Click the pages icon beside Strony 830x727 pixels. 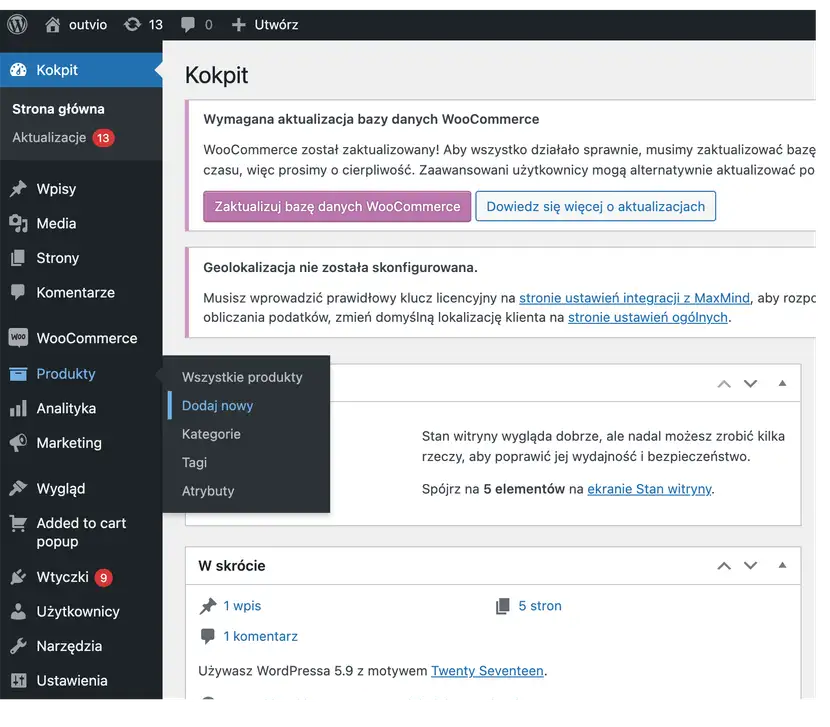18,258
